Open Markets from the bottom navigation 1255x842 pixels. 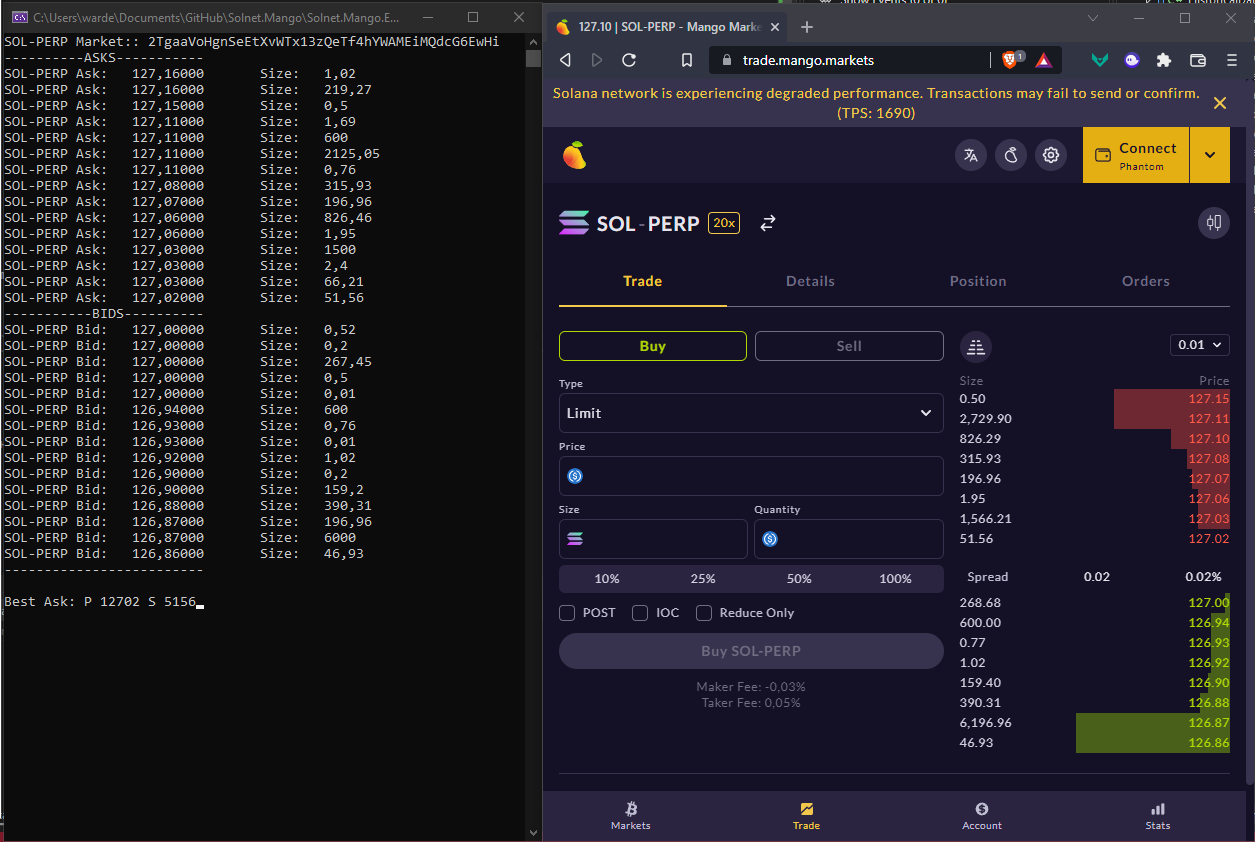point(630,814)
